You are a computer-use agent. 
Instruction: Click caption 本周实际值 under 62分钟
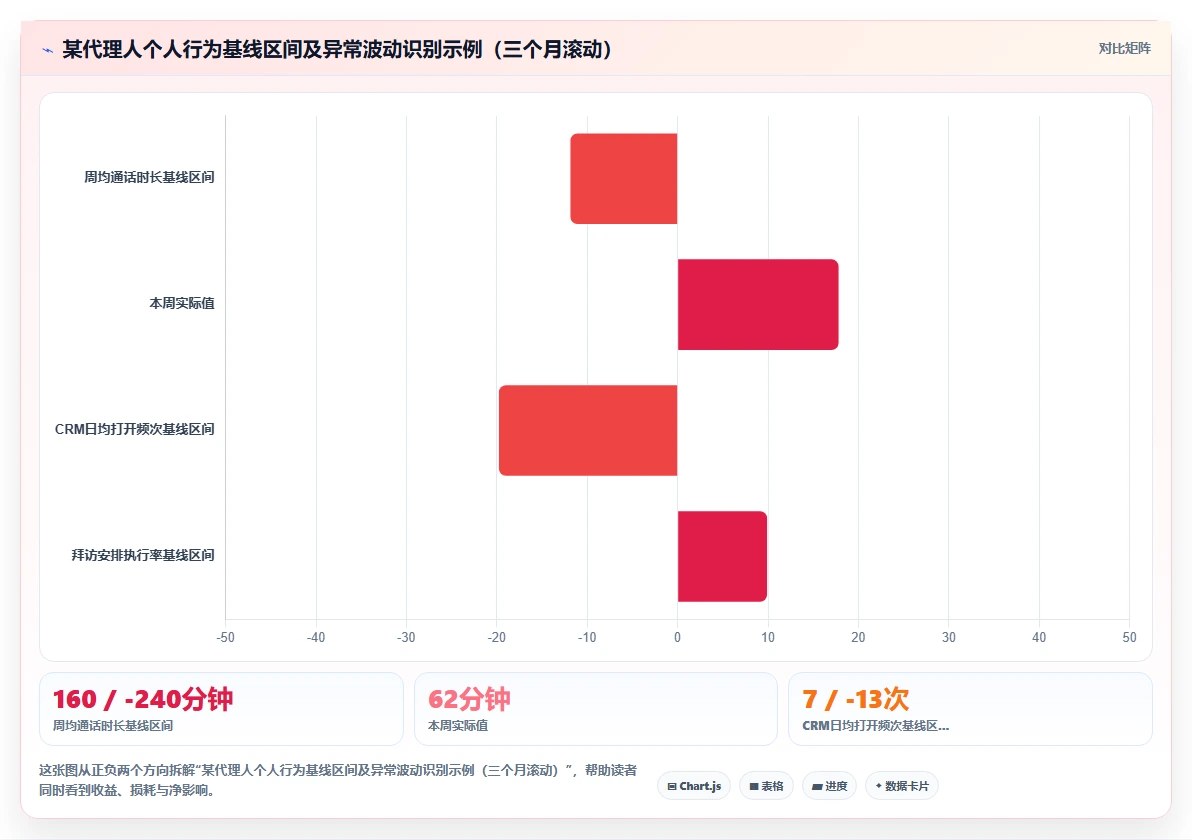(458, 726)
